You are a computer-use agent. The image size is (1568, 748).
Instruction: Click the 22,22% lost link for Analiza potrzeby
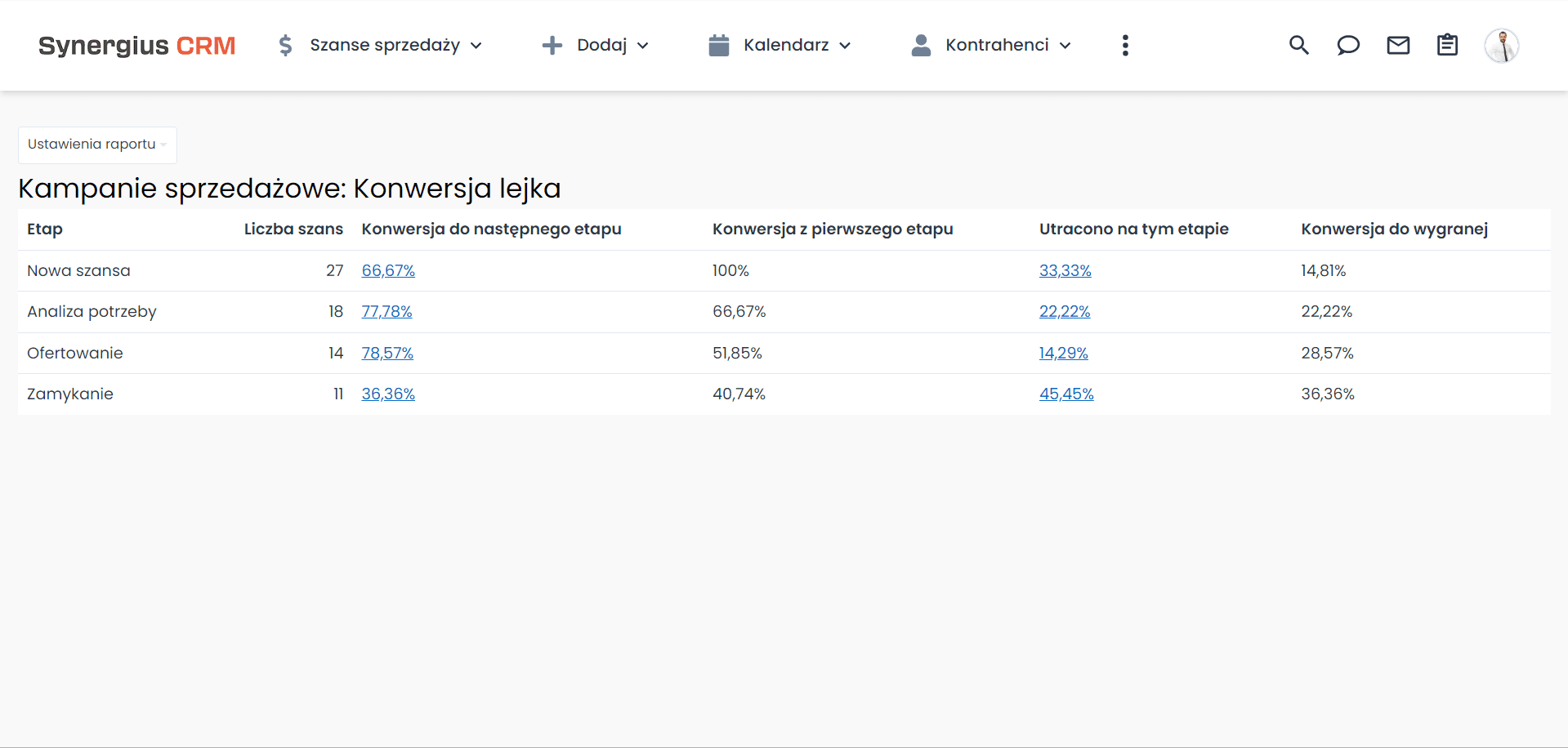tap(1064, 312)
